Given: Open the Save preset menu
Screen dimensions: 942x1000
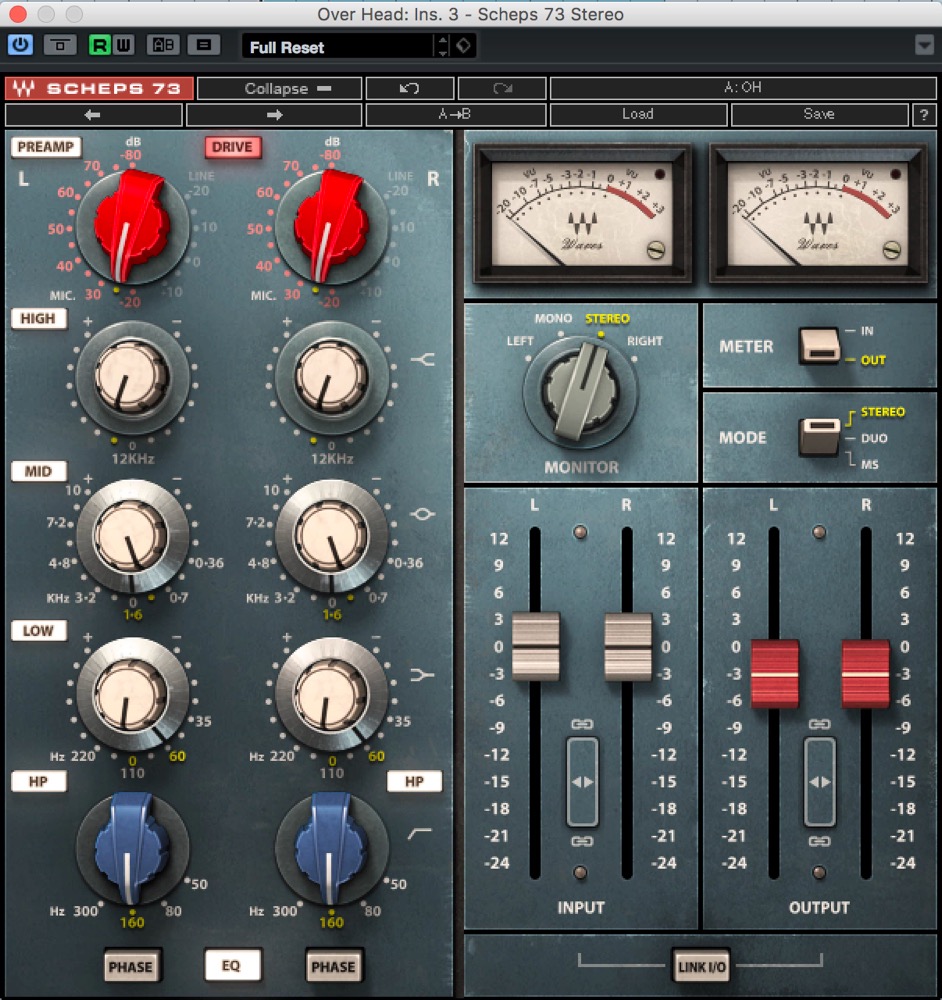Looking at the screenshot, I should click(x=819, y=115).
